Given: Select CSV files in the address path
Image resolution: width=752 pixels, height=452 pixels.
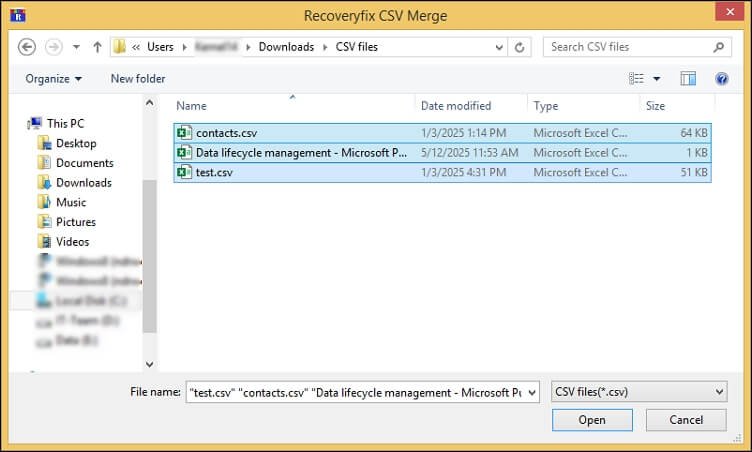Looking at the screenshot, I should (356, 47).
